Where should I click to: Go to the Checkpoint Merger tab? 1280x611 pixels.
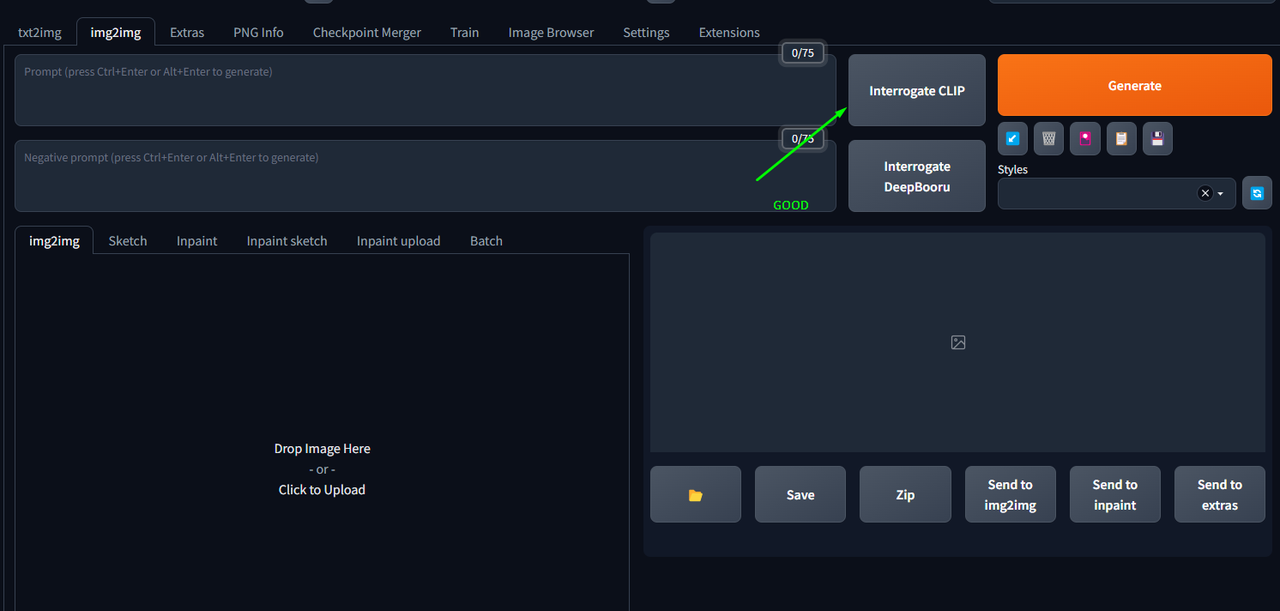367,32
